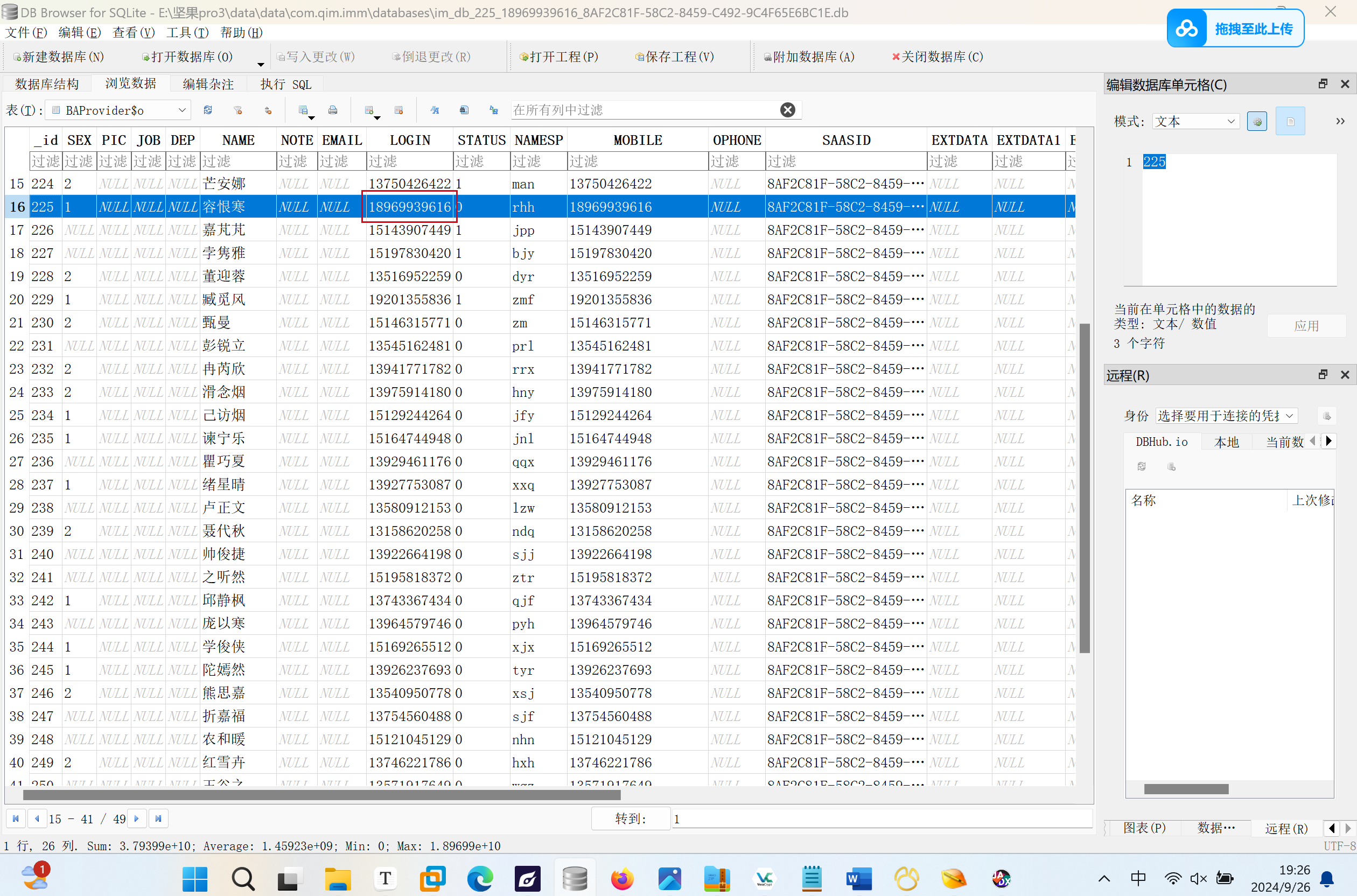Switch to the 执行 SQL tab

[286, 84]
